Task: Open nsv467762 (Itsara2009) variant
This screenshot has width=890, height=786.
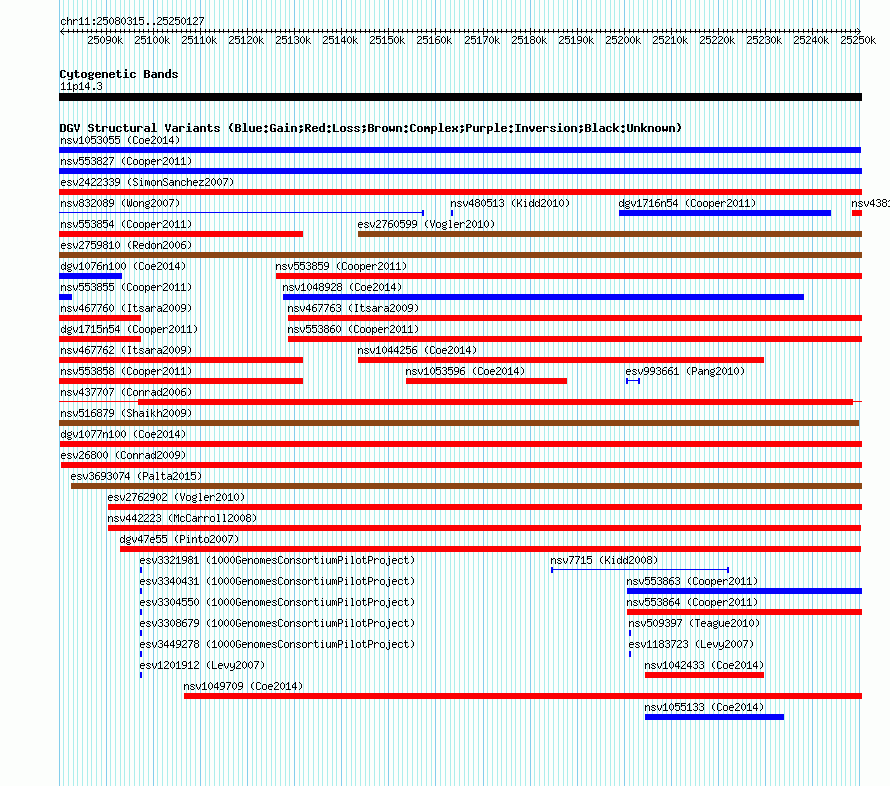Action: pyautogui.click(x=126, y=350)
